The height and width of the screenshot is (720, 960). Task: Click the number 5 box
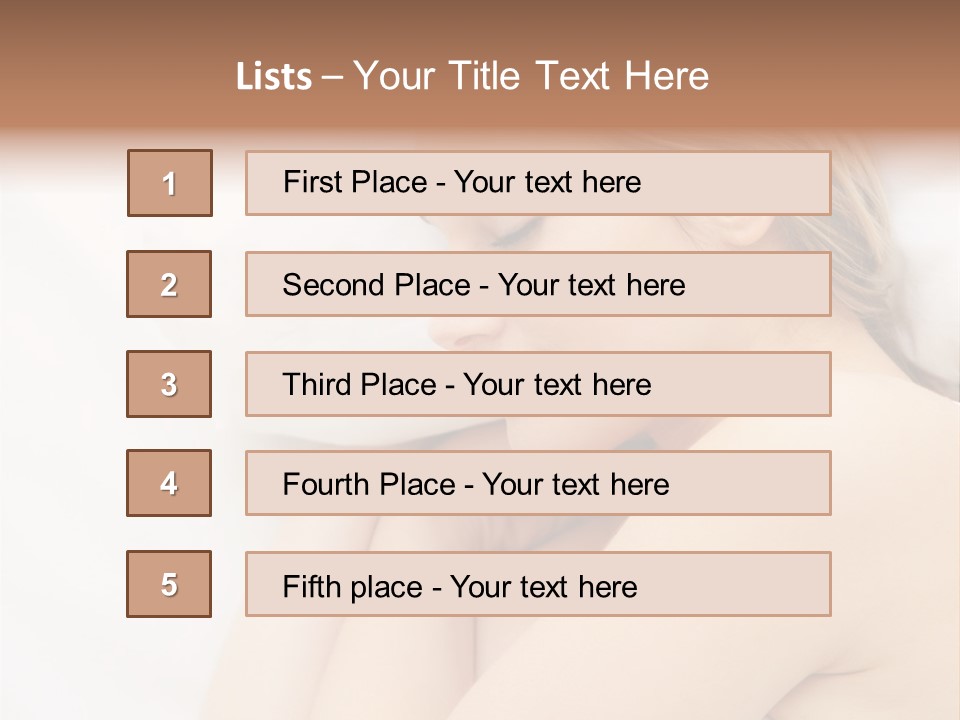169,584
